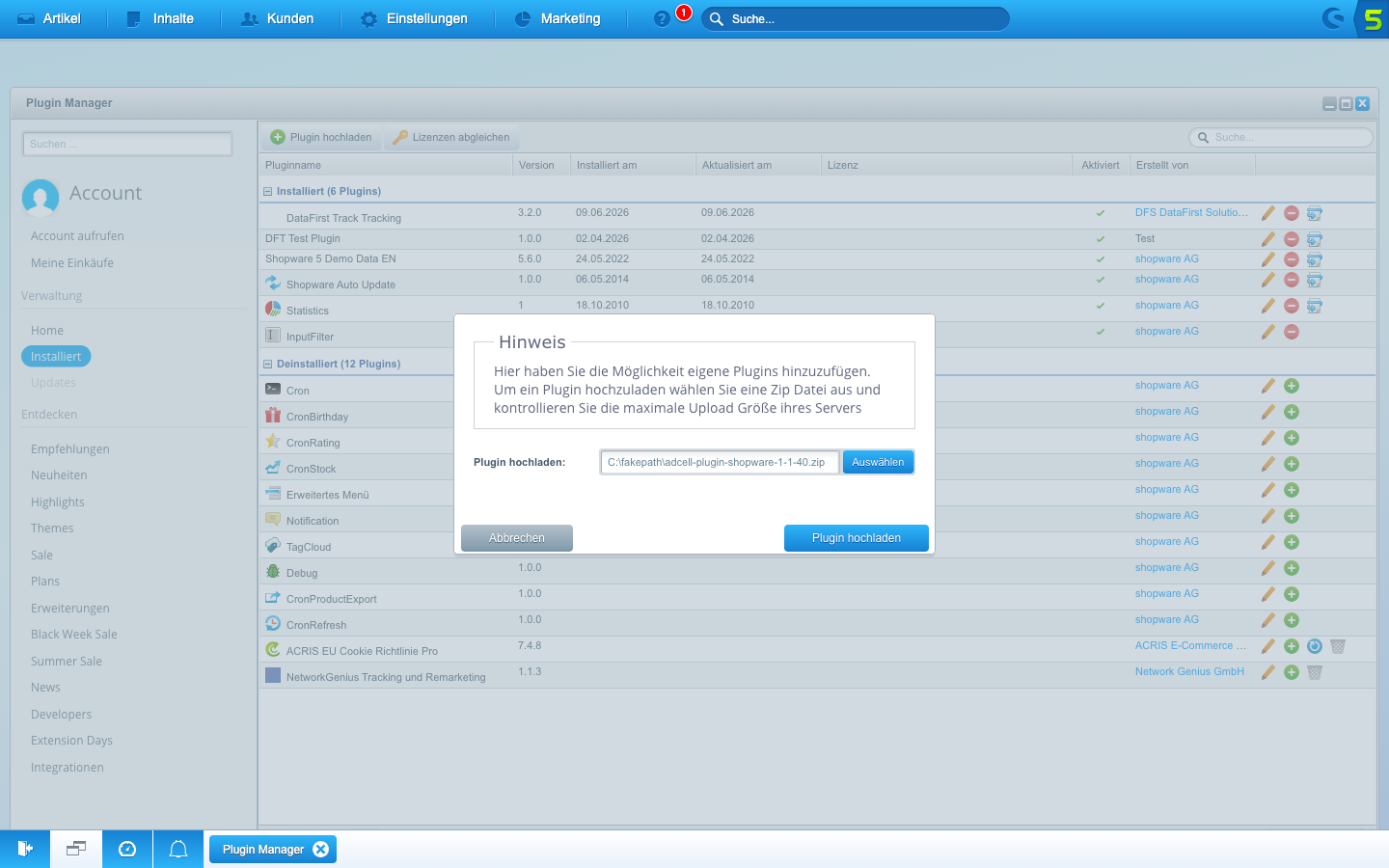The height and width of the screenshot is (868, 1389).
Task: Click the pencil icon for InputFilter
Action: [x=1268, y=332]
